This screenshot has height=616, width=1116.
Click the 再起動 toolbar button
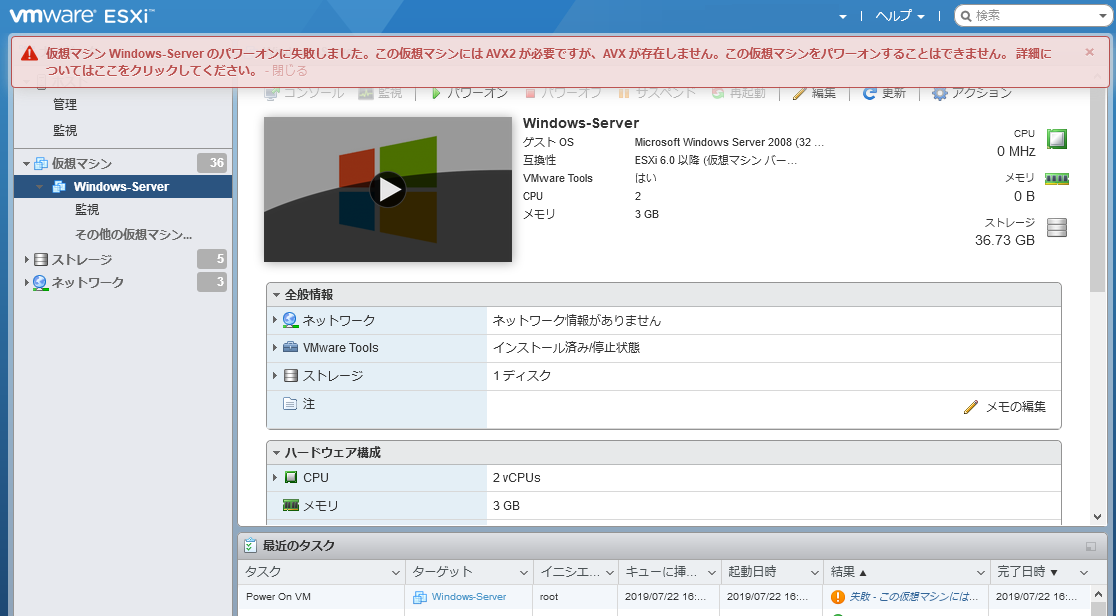738,93
